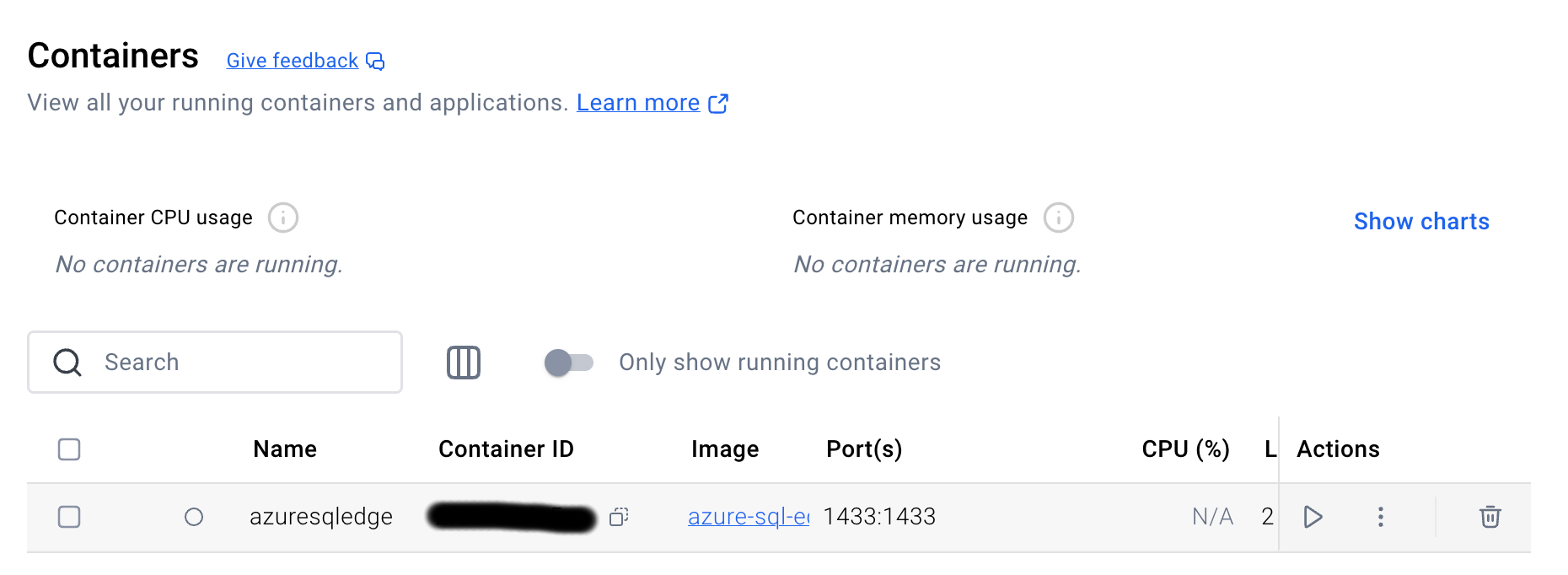
Task: Delete the azuresqledge container using trash icon
Action: 1490,517
